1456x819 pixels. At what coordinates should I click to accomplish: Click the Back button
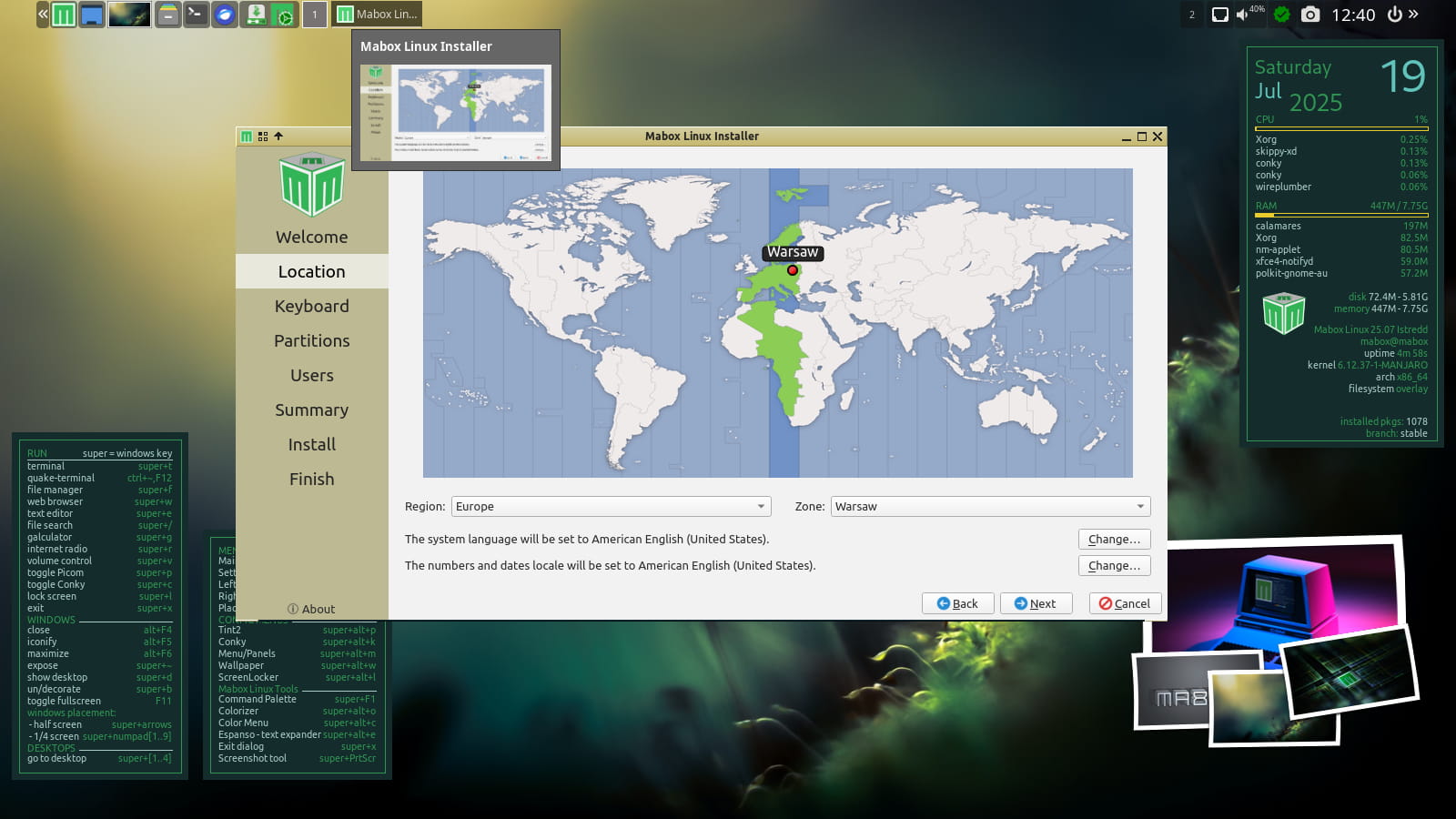point(958,603)
